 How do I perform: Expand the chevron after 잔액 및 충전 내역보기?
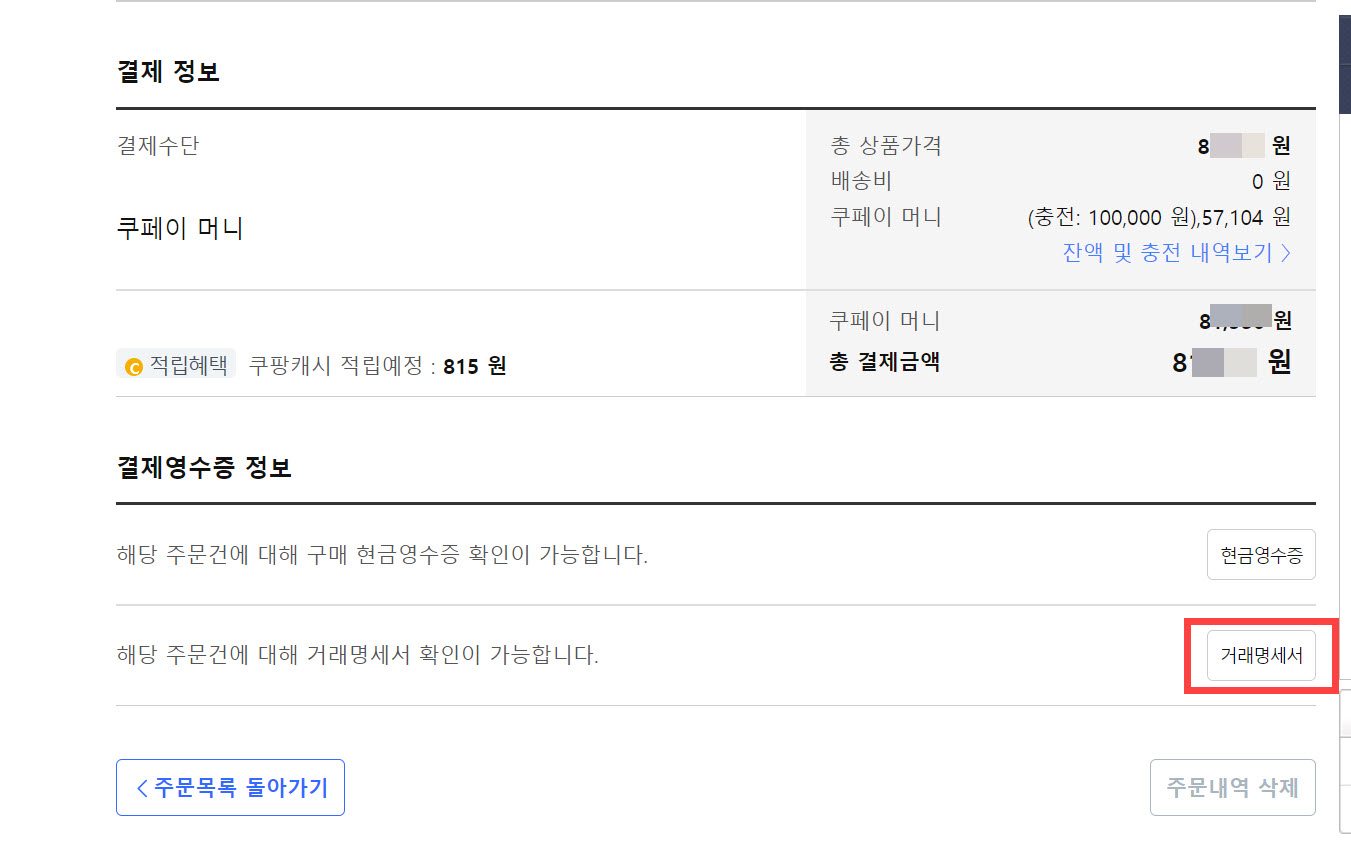1288,253
